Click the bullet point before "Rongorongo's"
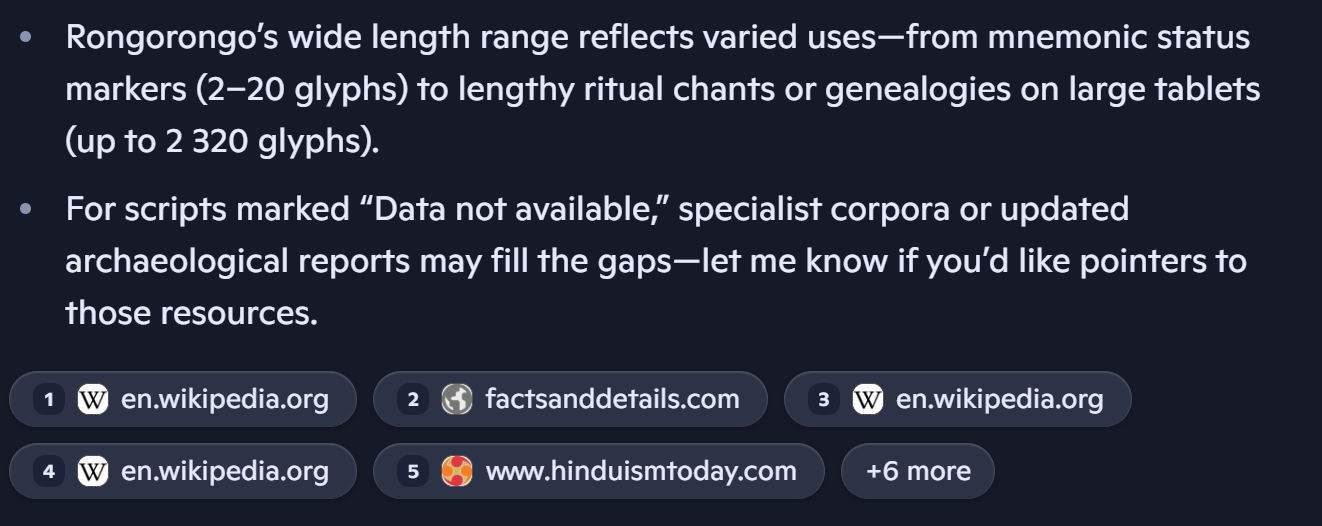This screenshot has width=1322, height=526. click(27, 38)
